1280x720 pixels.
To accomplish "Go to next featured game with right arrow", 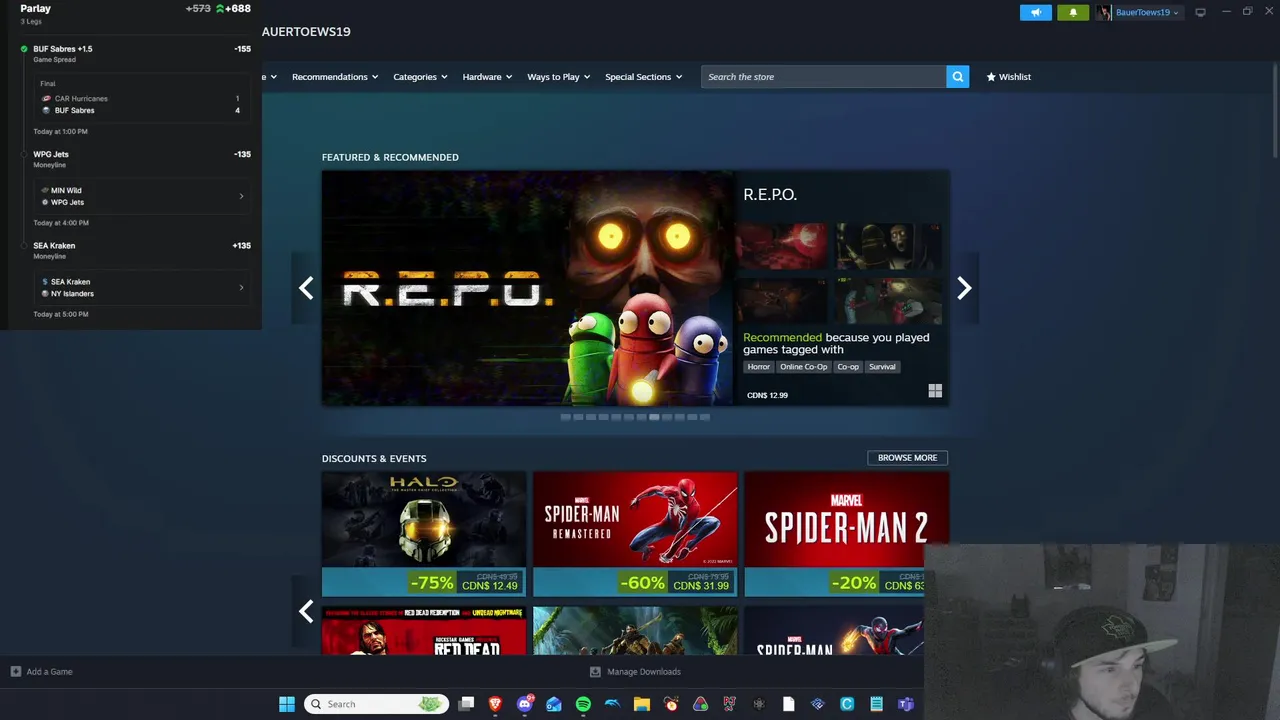I will 963,288.
